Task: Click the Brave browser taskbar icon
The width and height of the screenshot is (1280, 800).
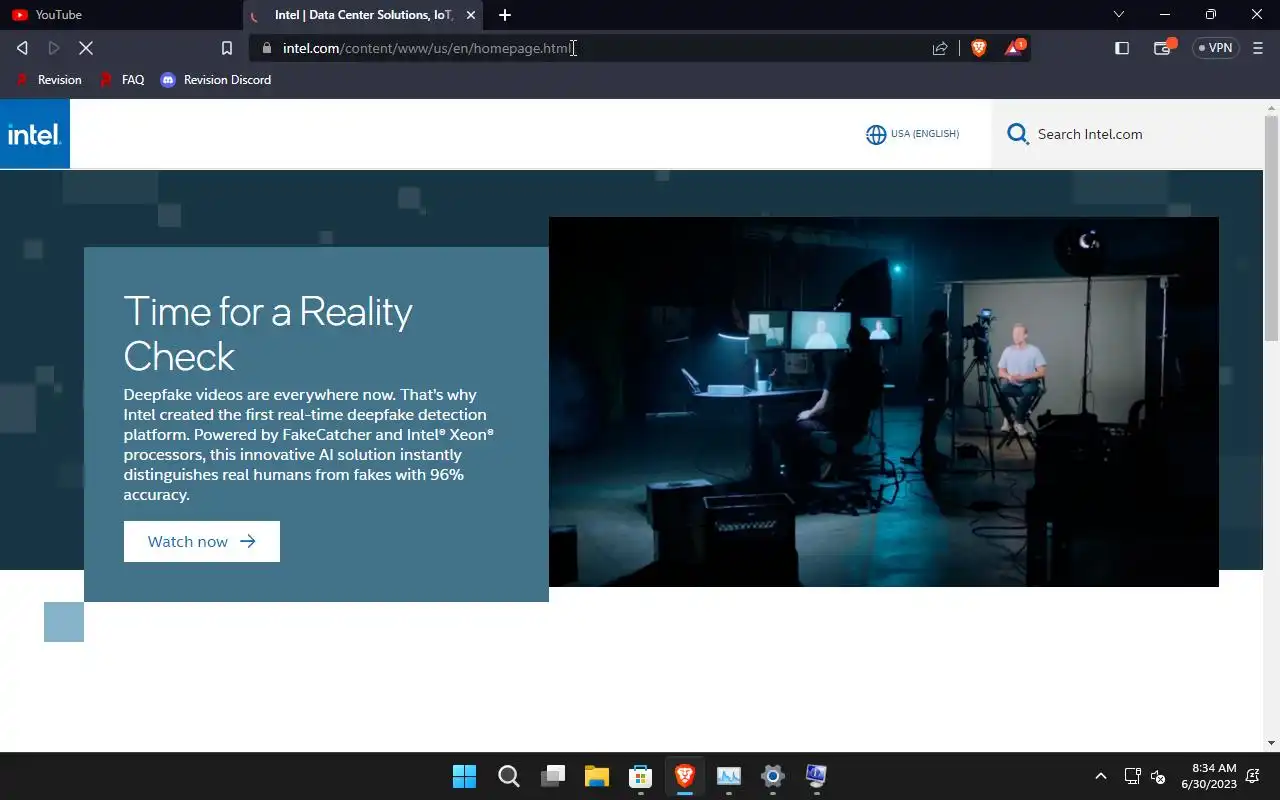Action: point(685,776)
